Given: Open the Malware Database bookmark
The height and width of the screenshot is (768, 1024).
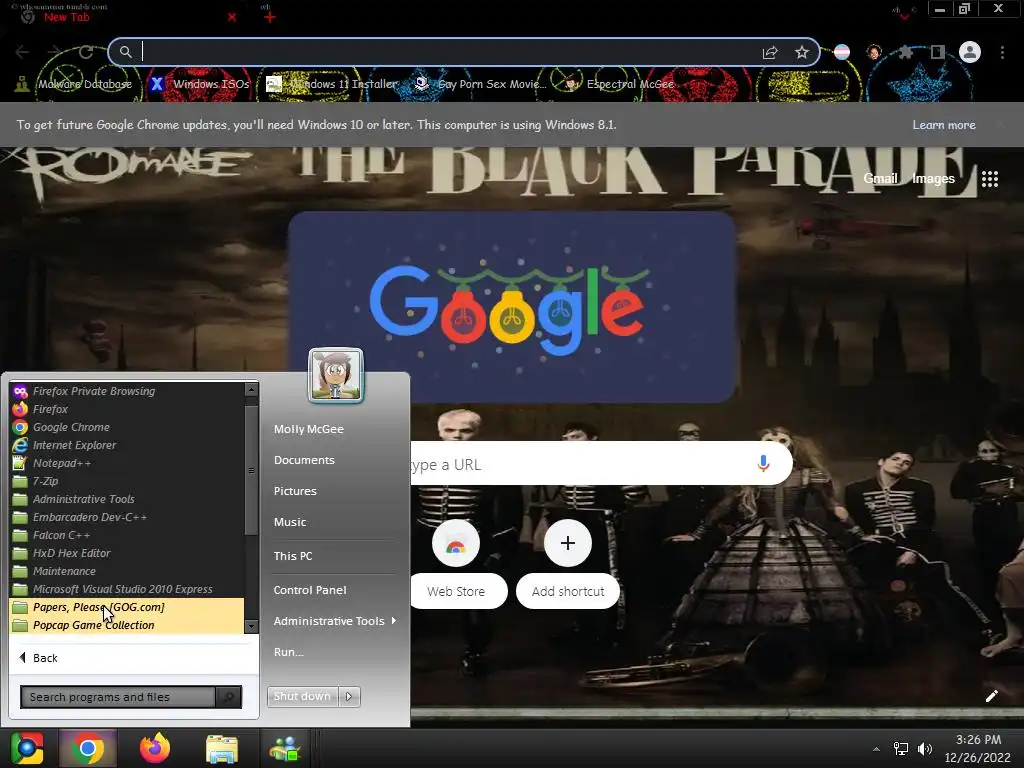Looking at the screenshot, I should [x=74, y=84].
